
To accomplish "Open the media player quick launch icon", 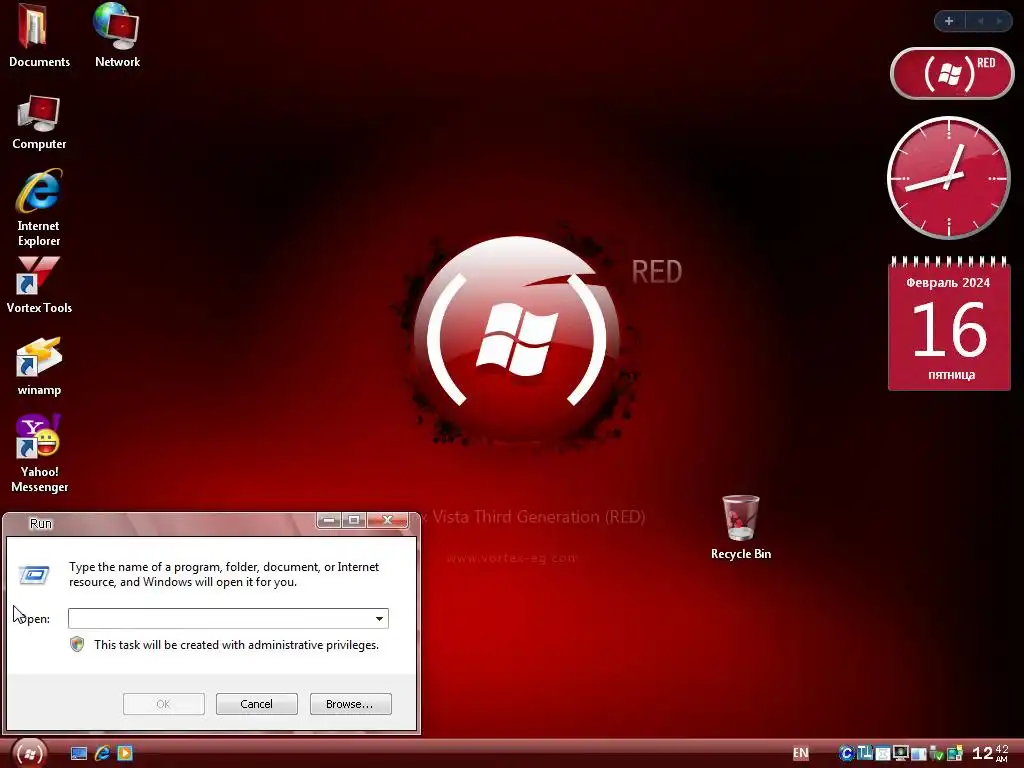I will (125, 754).
